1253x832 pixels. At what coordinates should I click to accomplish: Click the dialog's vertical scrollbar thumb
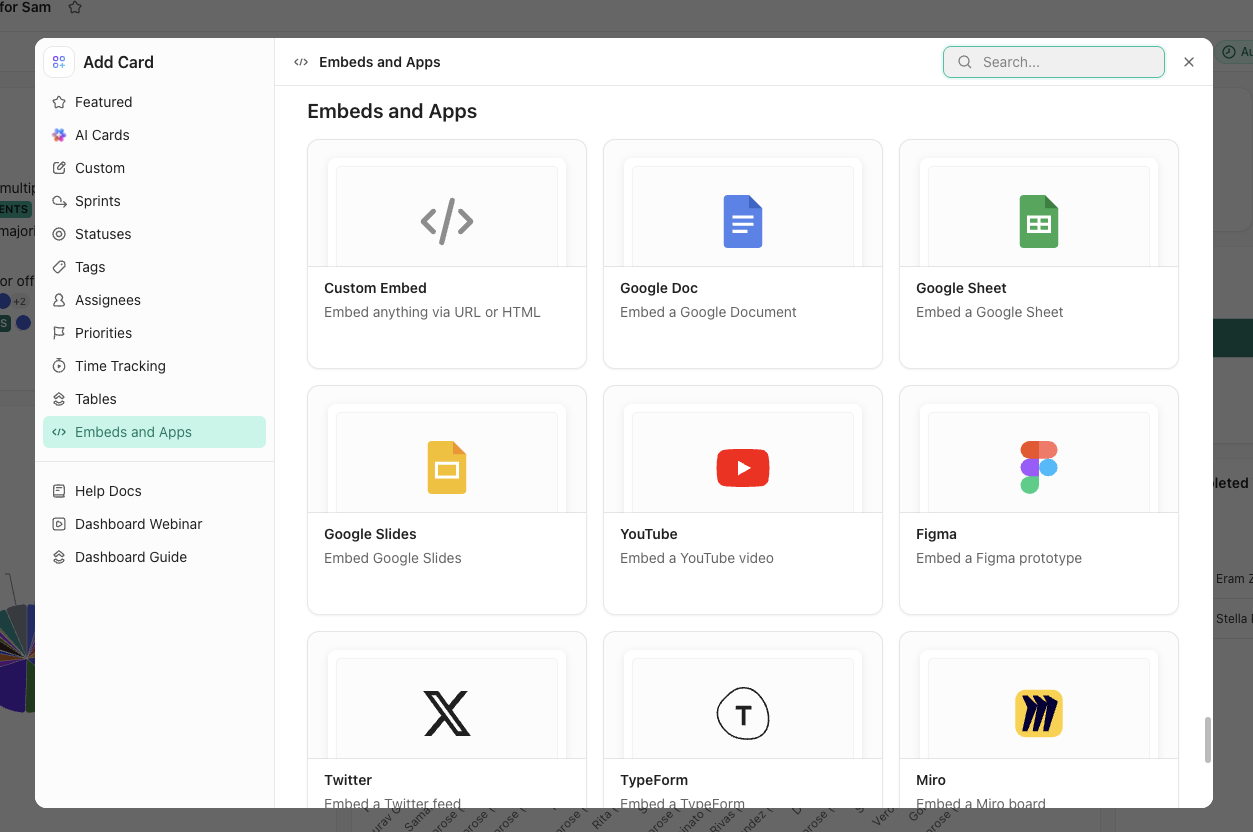click(1207, 740)
